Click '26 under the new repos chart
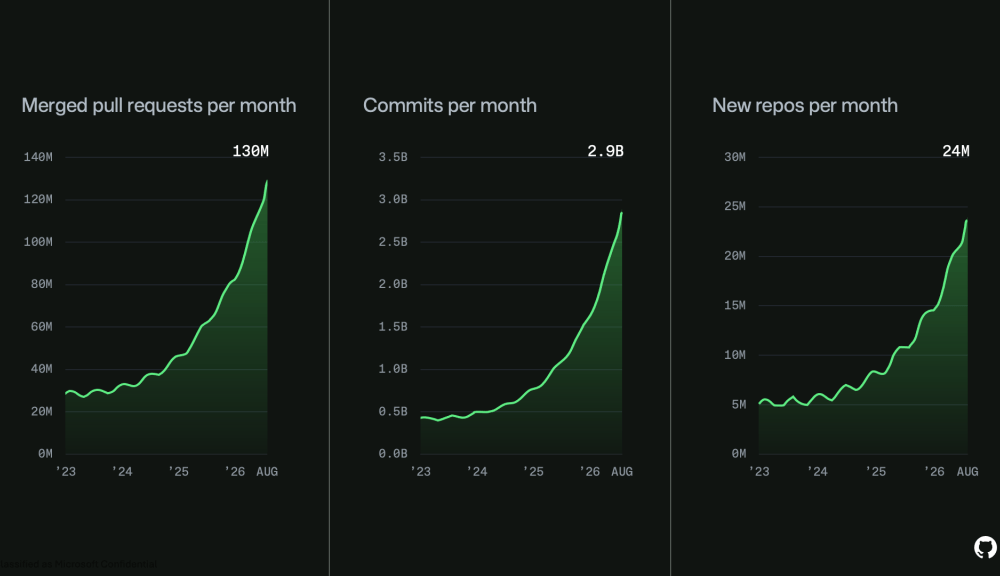This screenshot has height=576, width=1000. pos(934,471)
